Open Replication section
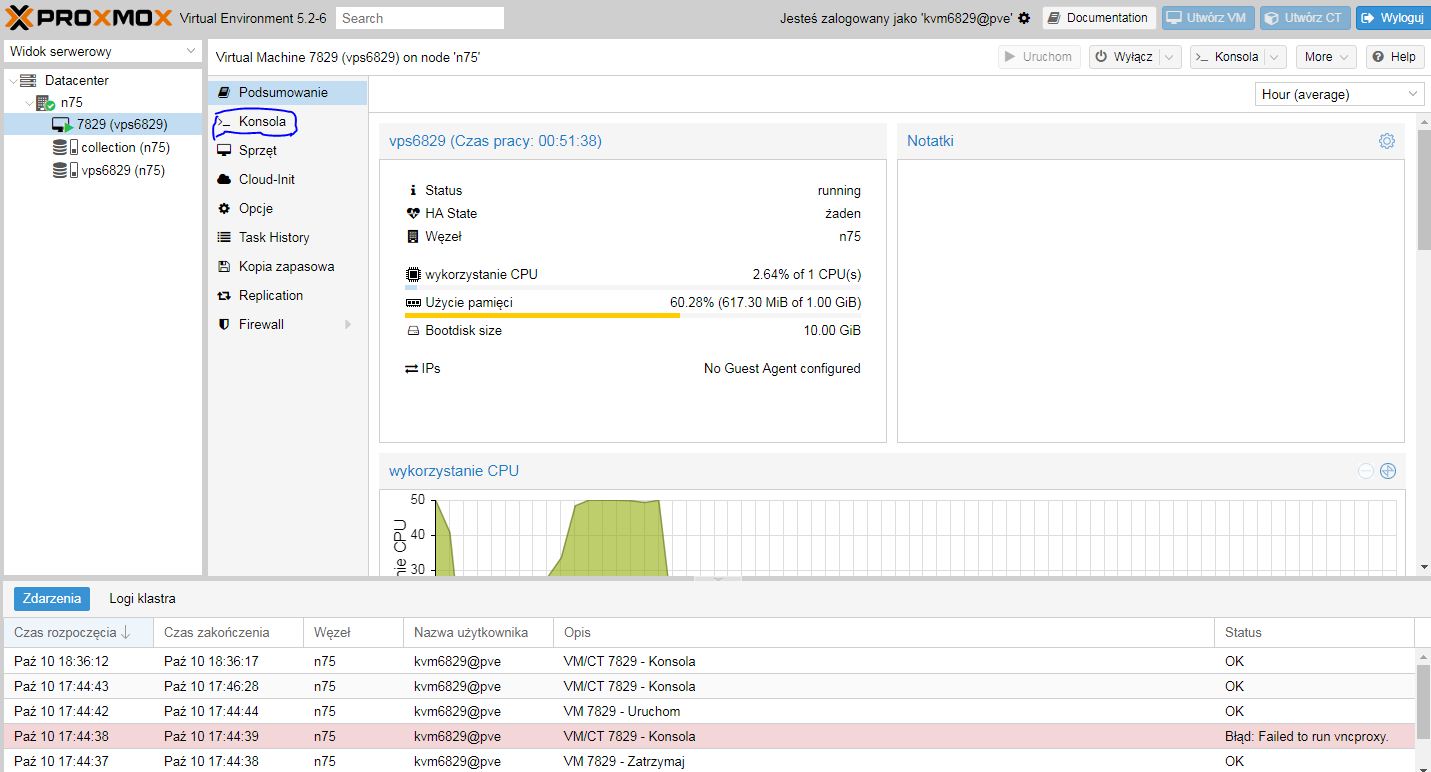The height and width of the screenshot is (772, 1431). 270,295
